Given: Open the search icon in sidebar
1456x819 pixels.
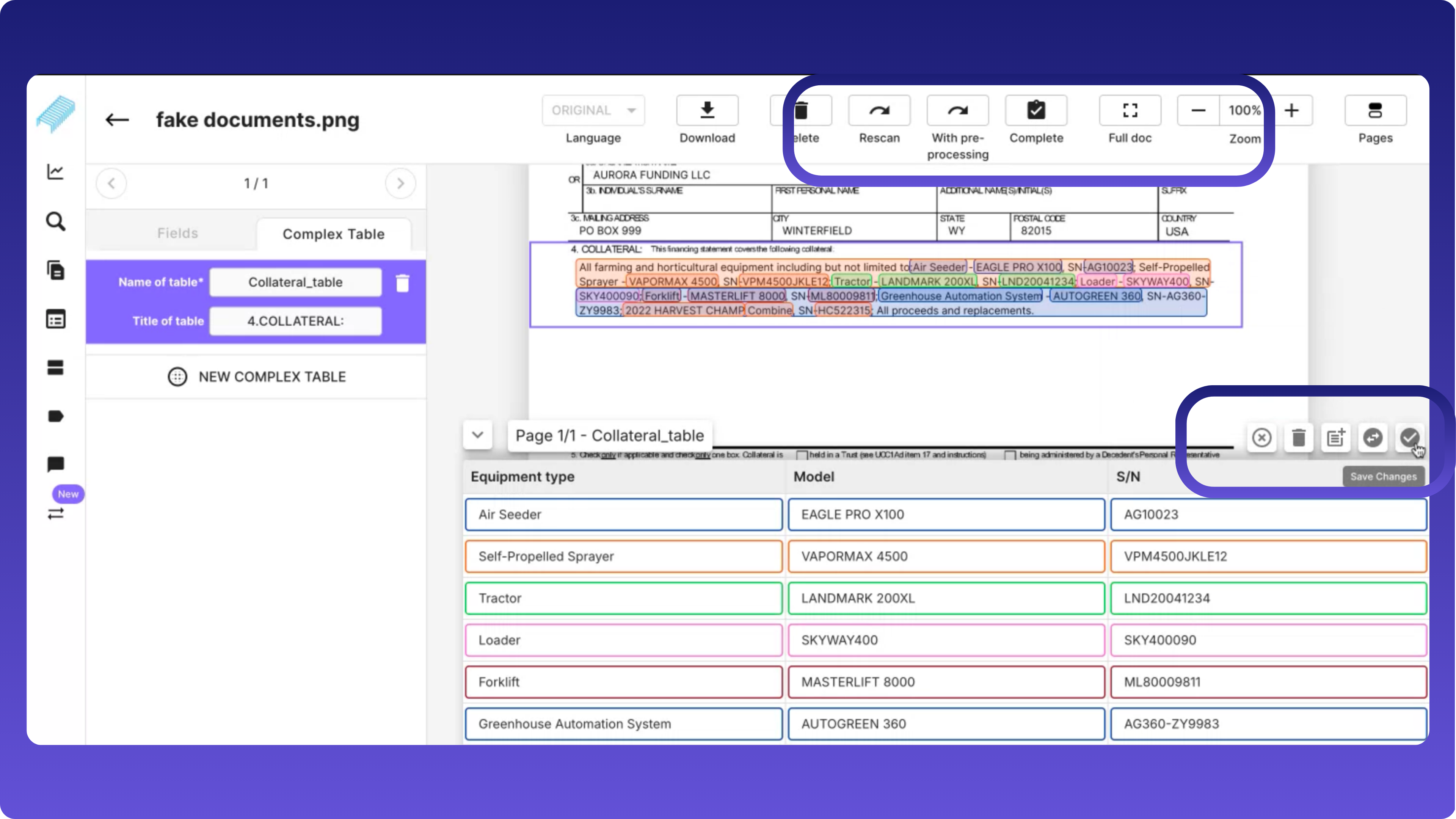Looking at the screenshot, I should click(x=55, y=221).
